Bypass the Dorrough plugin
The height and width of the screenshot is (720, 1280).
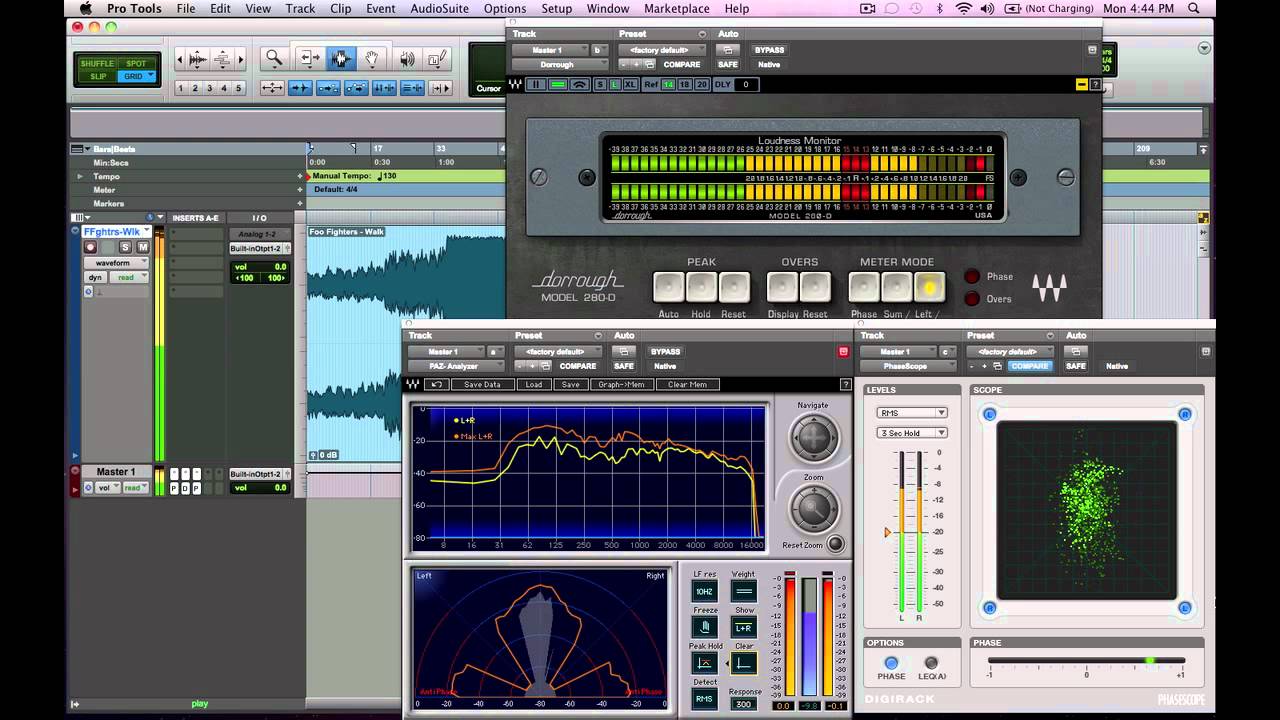coord(769,50)
